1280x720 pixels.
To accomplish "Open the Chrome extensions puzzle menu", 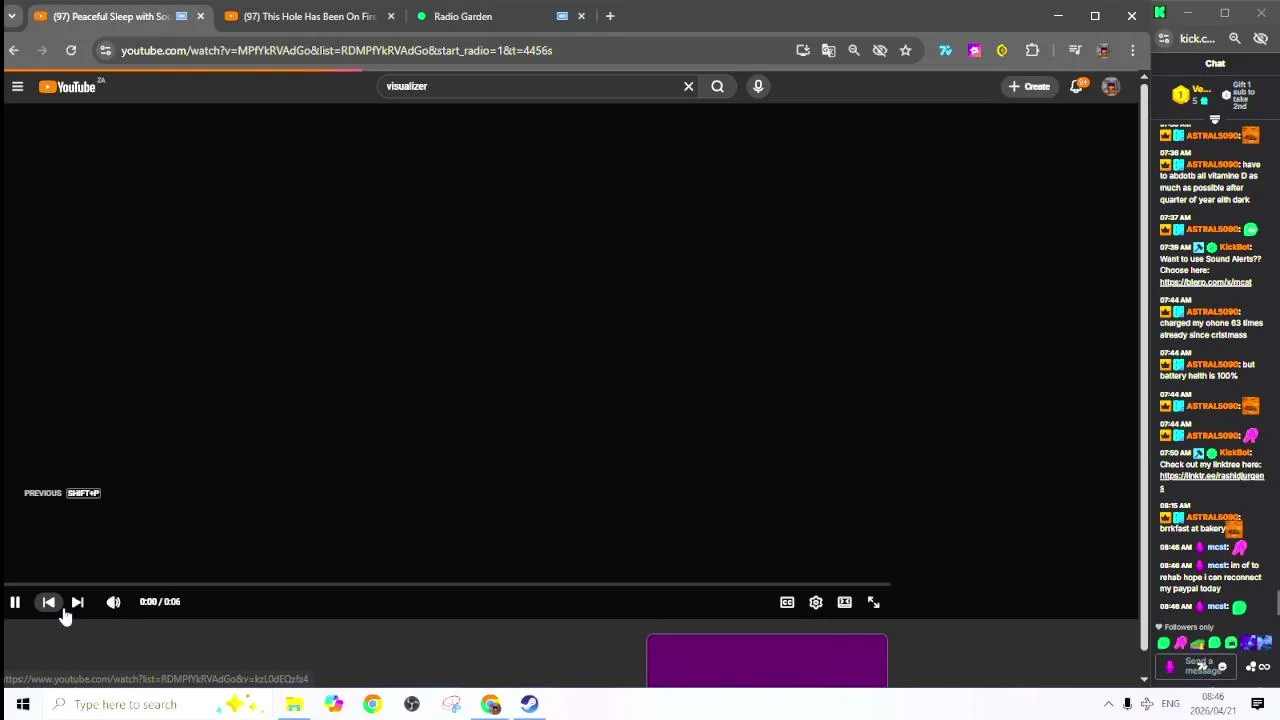I will (1032, 50).
